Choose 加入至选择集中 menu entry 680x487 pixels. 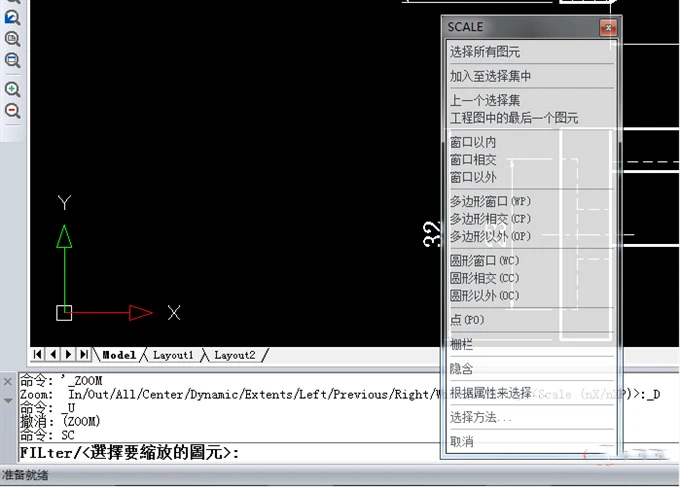tap(530, 76)
